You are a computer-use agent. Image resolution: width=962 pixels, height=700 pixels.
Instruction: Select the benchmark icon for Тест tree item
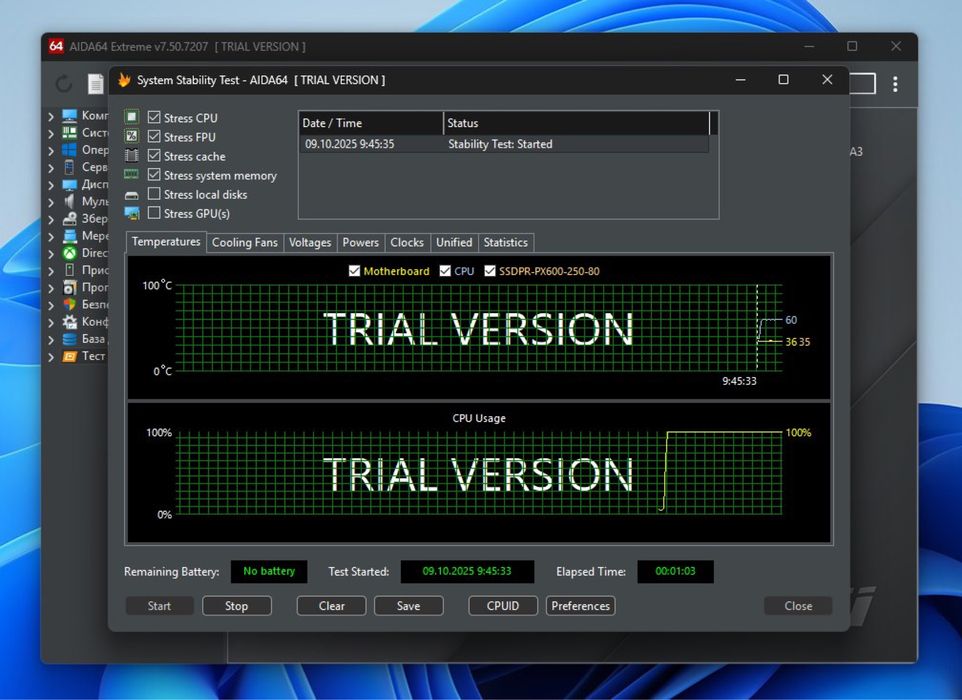[70, 356]
